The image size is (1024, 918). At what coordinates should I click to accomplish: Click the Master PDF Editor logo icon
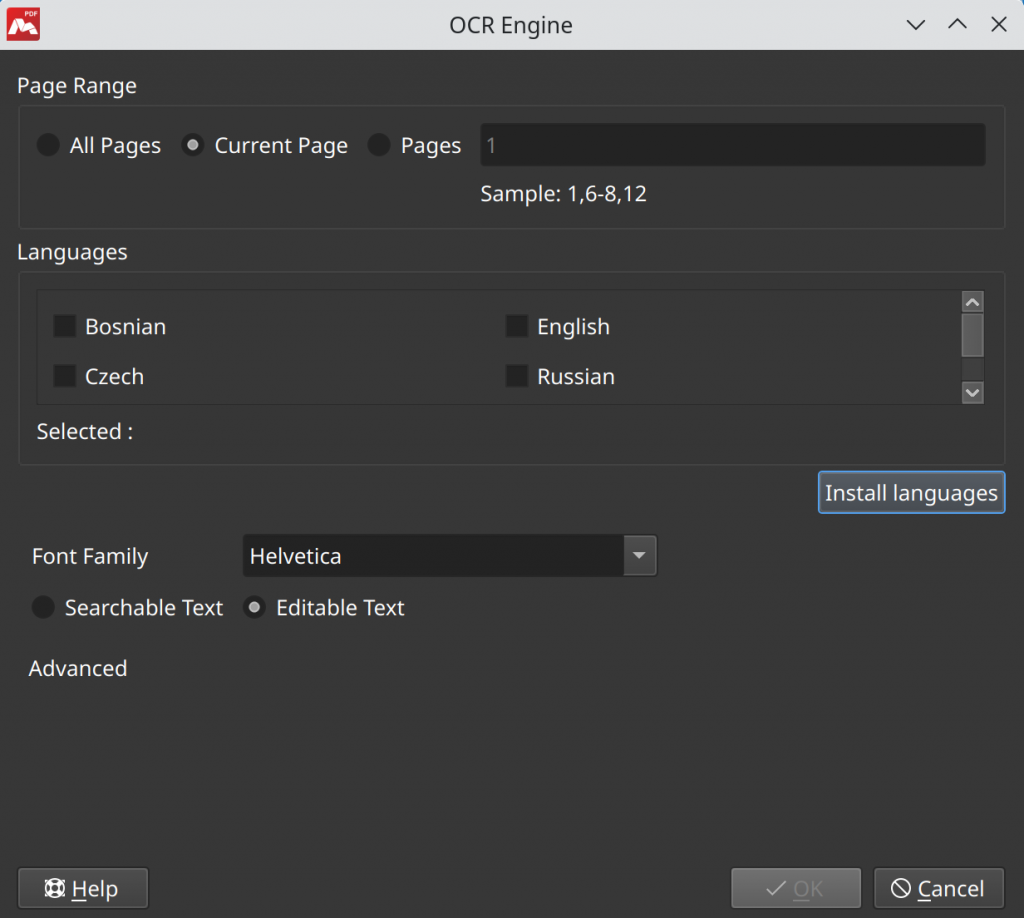(x=22, y=23)
